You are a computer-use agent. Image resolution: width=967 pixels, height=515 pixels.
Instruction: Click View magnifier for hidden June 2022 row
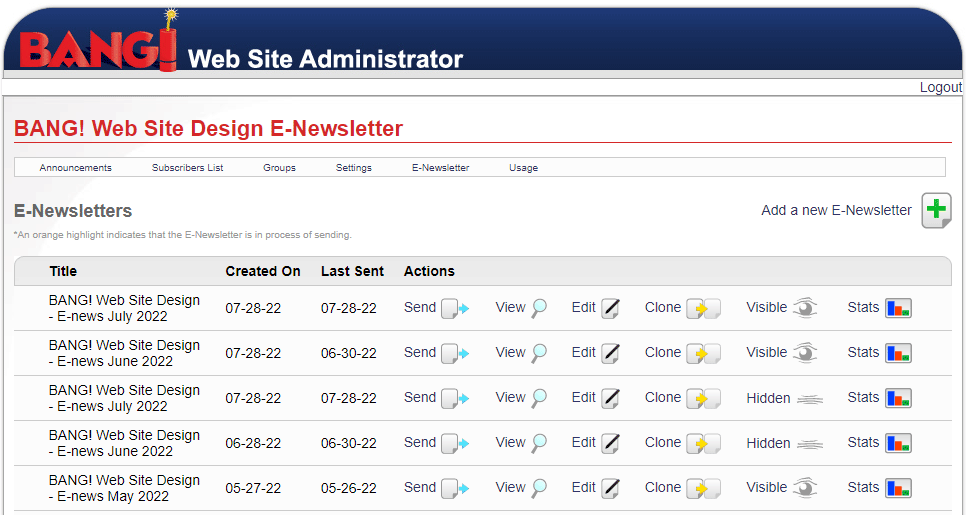[539, 443]
